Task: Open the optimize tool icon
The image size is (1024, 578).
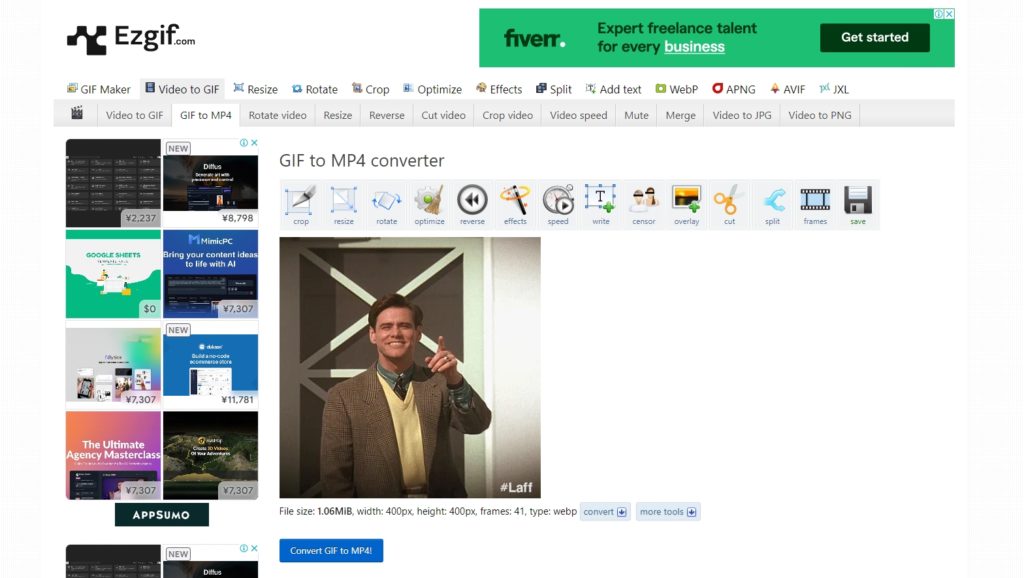Action: pos(429,200)
